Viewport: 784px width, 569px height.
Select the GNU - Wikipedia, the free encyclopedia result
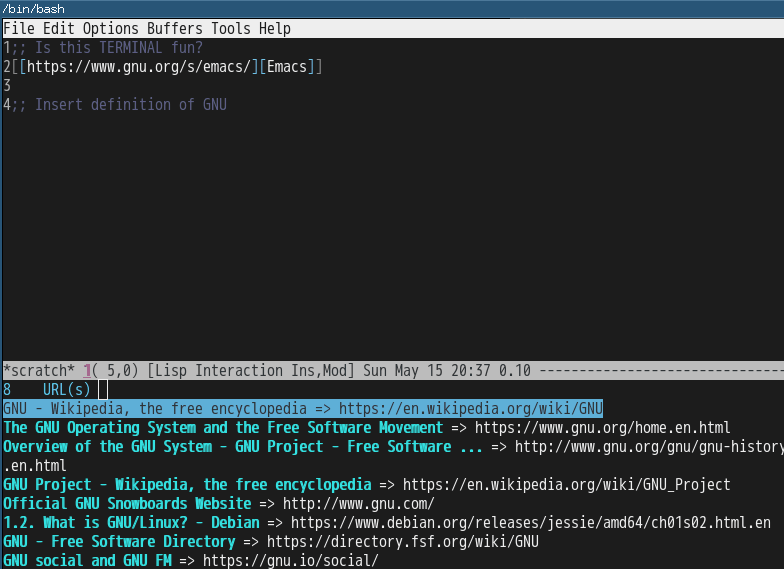303,408
